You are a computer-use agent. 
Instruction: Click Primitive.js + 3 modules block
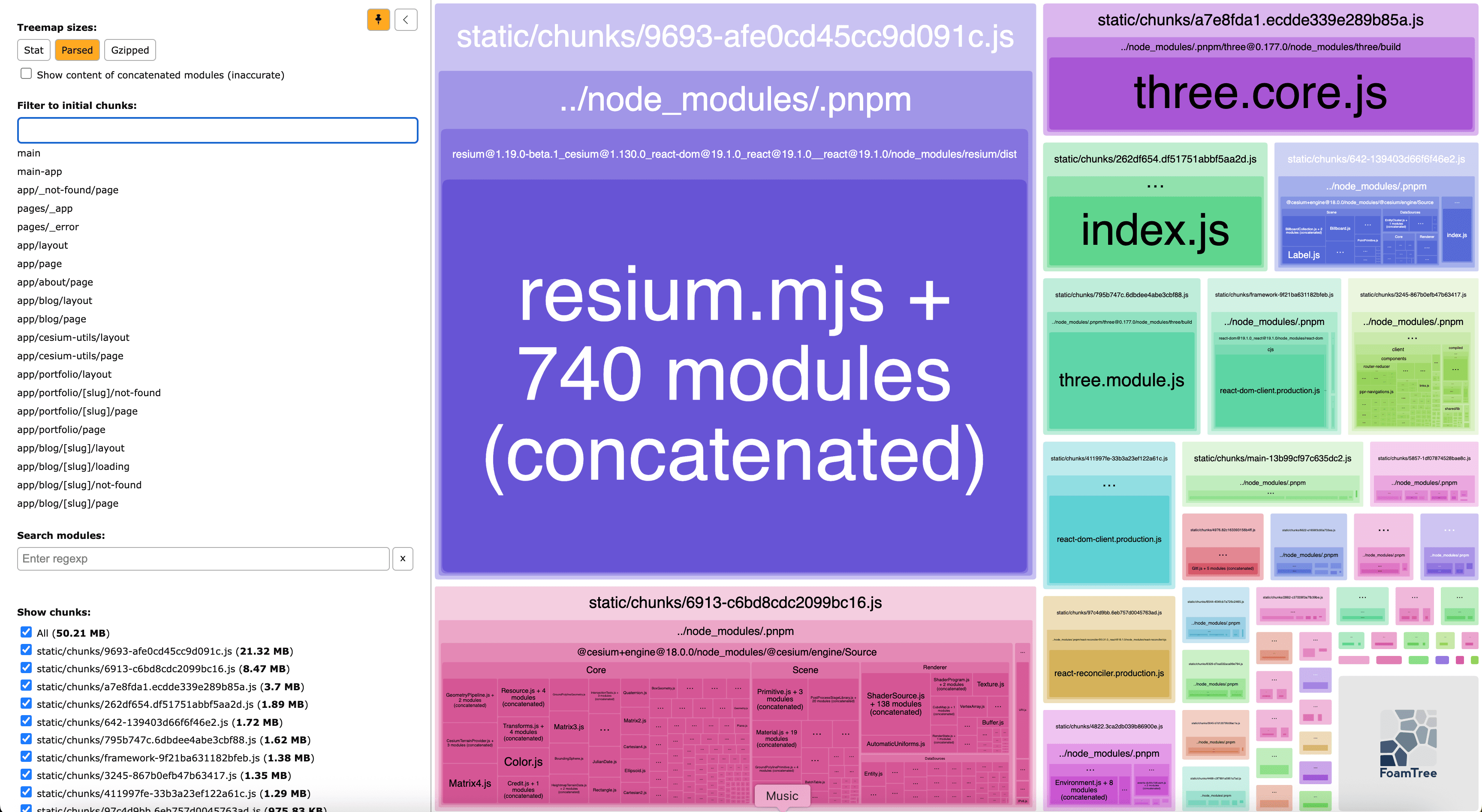[x=780, y=699]
